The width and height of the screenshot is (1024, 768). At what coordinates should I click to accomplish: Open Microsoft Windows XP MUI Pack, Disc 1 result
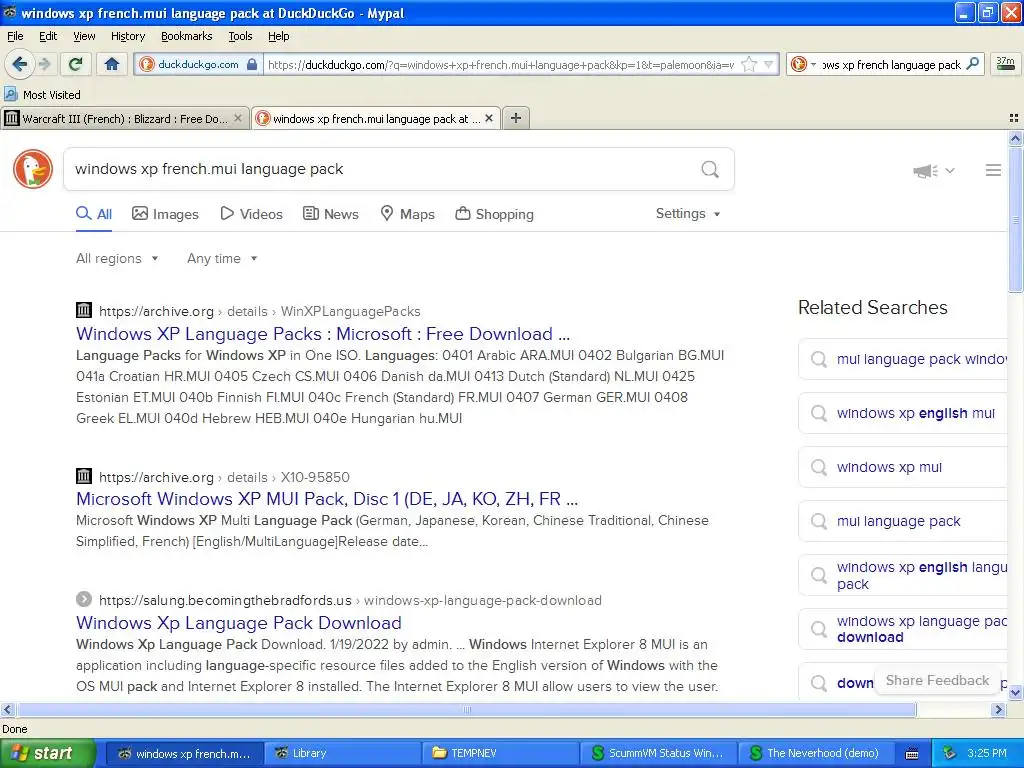click(327, 499)
